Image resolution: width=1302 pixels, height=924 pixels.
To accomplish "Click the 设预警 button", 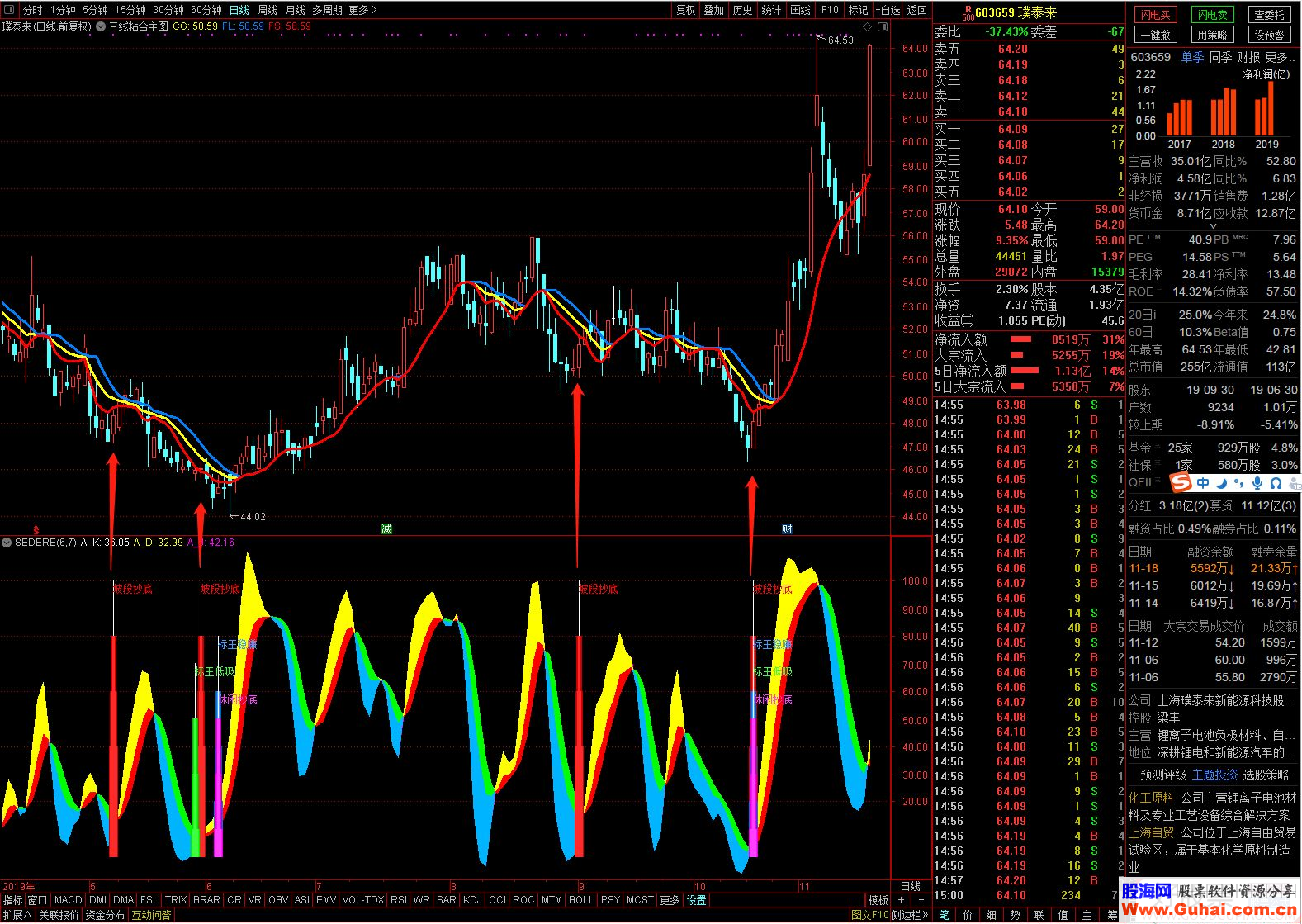I will coord(1269,35).
